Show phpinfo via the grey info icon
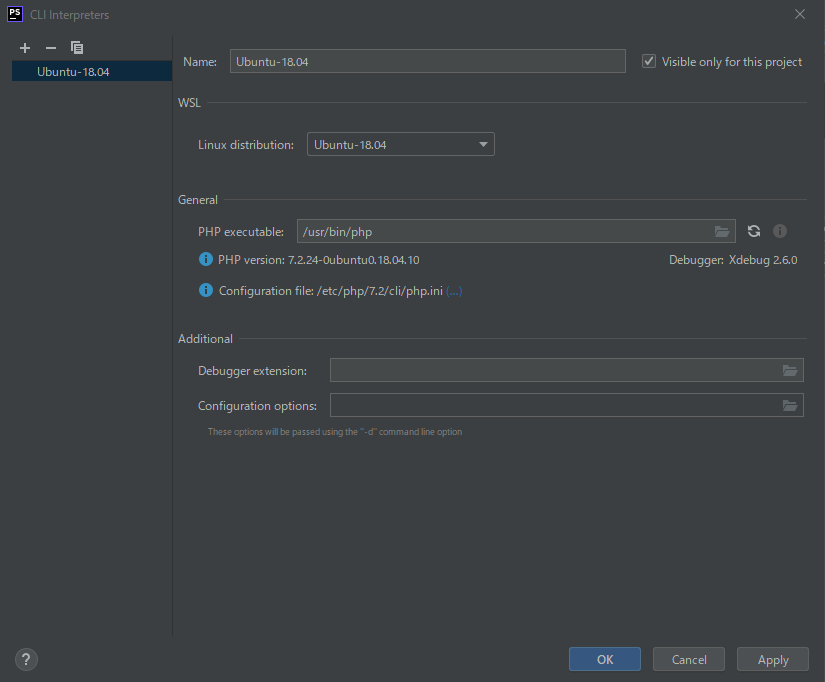This screenshot has height=682, width=825. click(x=780, y=232)
